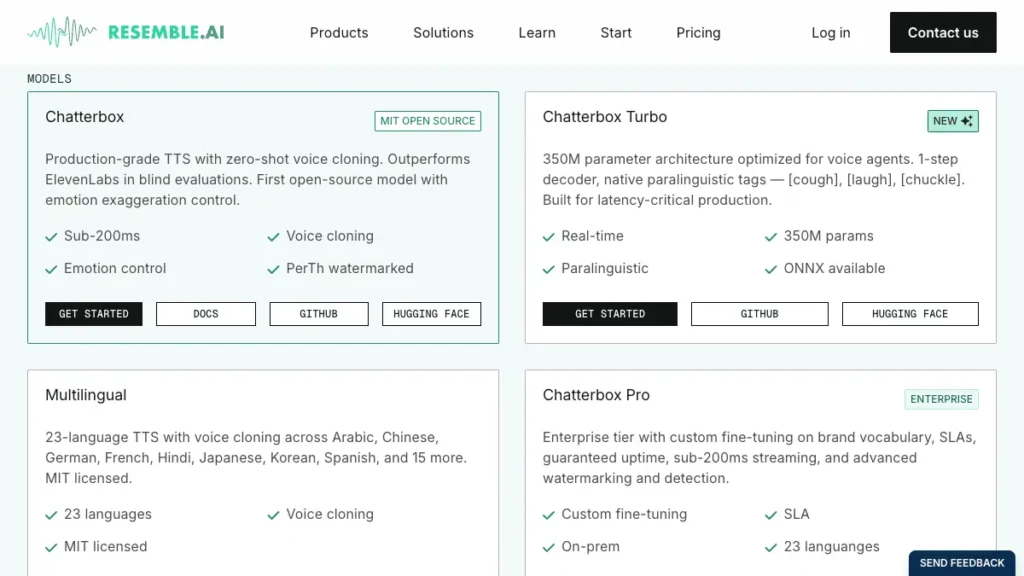Click the 'Paralinguistic' feature text
The image size is (1024, 576).
pyautogui.click(x=605, y=268)
